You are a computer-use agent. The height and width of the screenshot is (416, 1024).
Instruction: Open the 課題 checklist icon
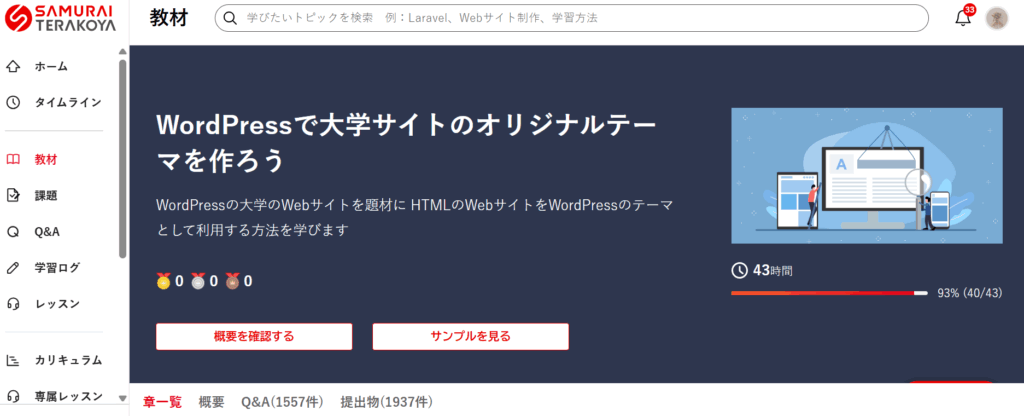click(x=14, y=195)
